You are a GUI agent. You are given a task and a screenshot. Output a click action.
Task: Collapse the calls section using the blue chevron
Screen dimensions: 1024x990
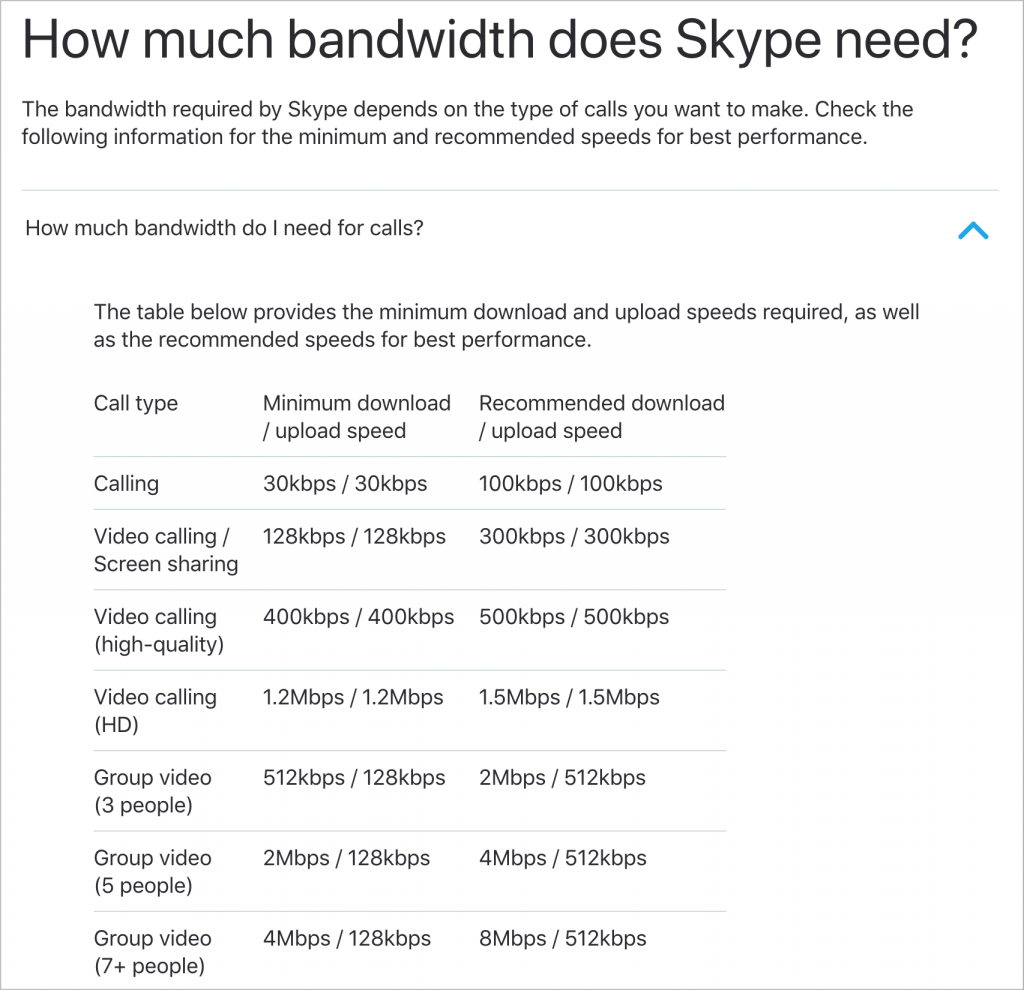[972, 230]
